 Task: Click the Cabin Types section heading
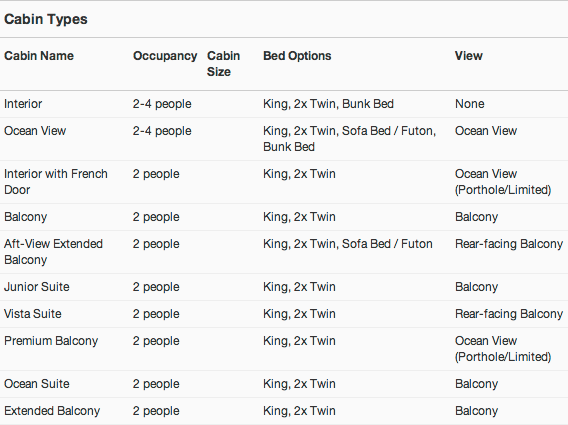click(x=46, y=19)
